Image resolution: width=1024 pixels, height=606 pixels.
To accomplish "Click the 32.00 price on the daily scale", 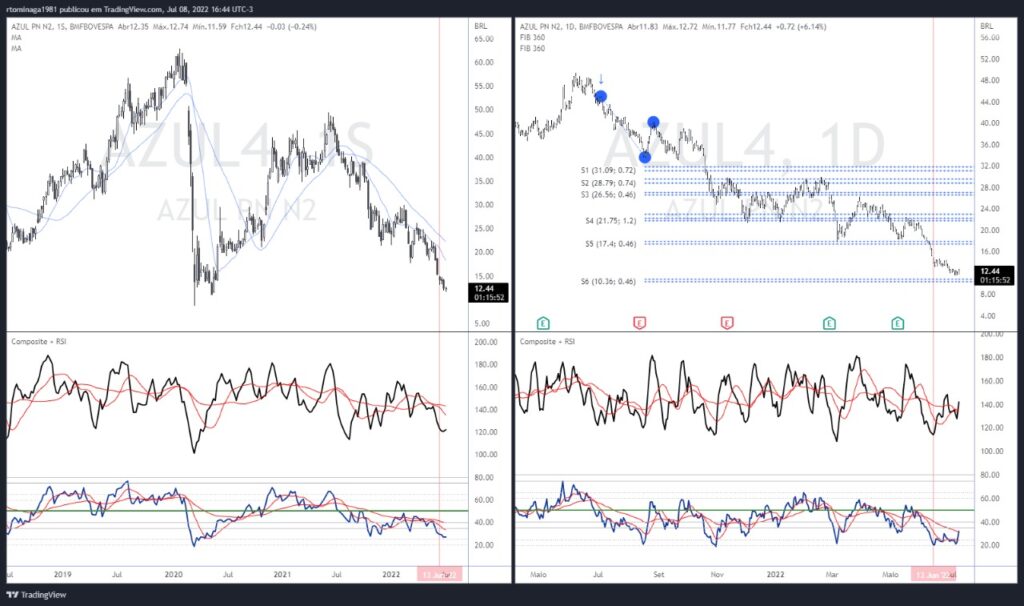I will click(990, 166).
